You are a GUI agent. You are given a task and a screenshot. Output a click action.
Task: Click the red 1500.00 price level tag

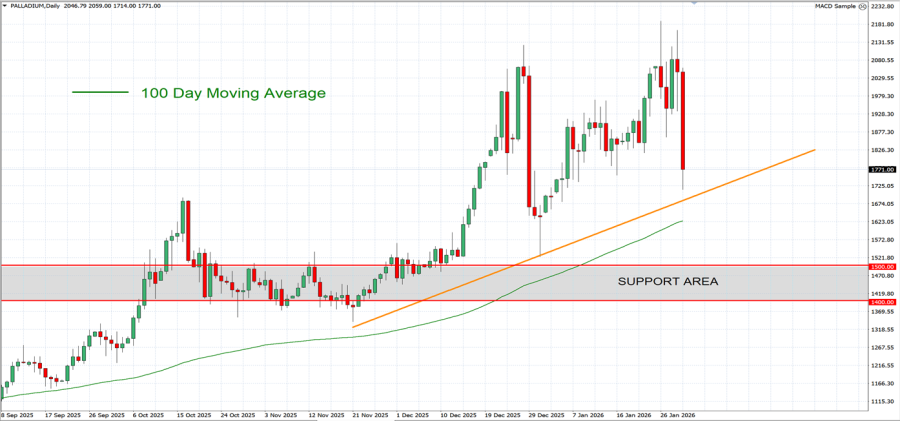[882, 267]
